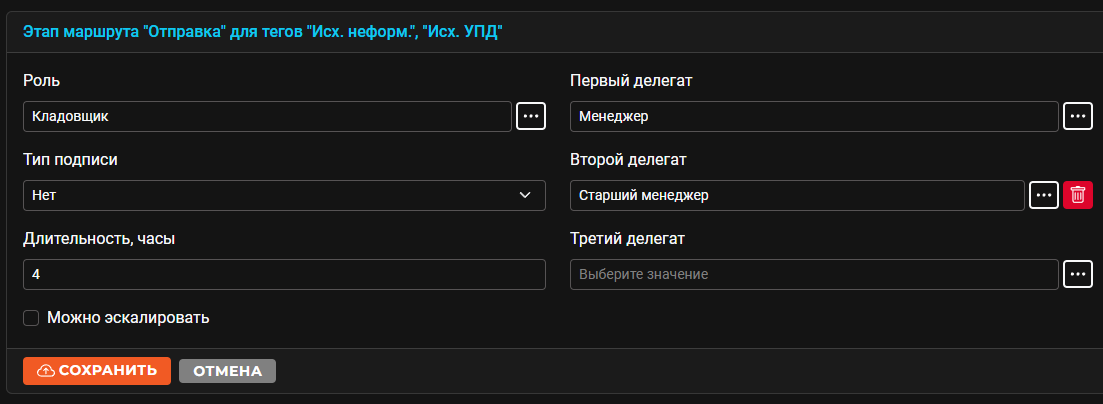Expand the Тип подписи chevron arrow
The height and width of the screenshot is (404, 1103).
click(525, 195)
